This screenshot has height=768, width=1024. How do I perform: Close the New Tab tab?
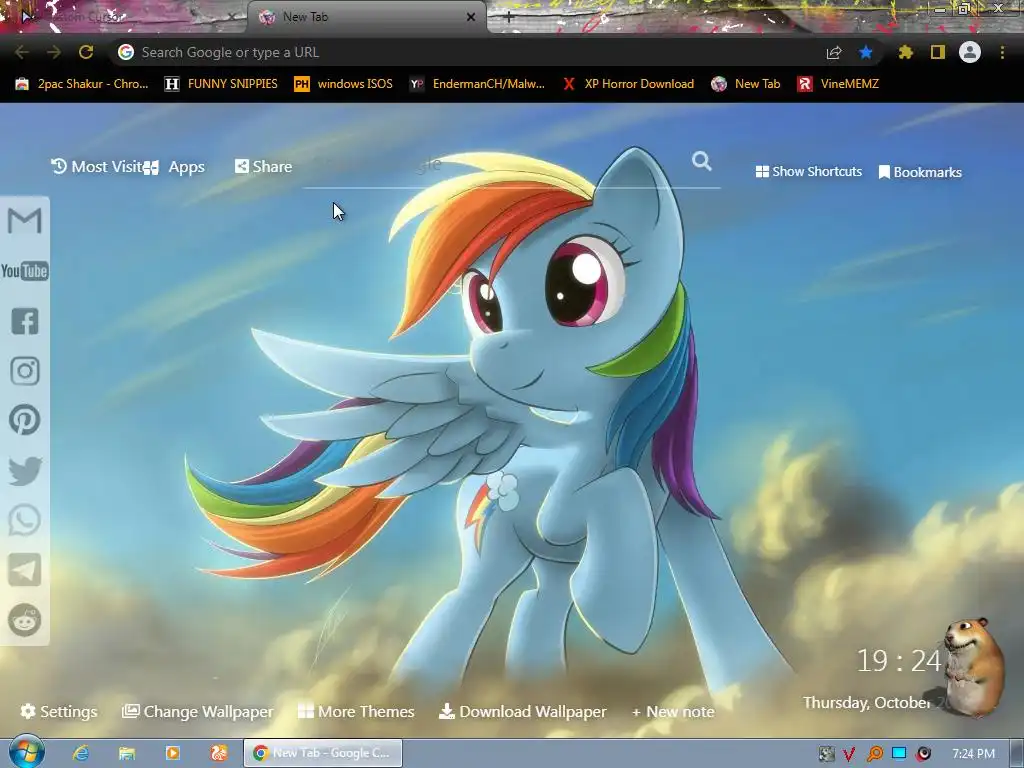pyautogui.click(x=471, y=18)
